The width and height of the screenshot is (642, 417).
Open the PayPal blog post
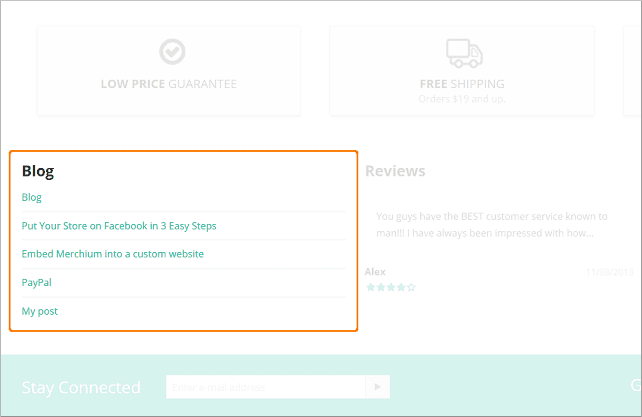tap(37, 283)
